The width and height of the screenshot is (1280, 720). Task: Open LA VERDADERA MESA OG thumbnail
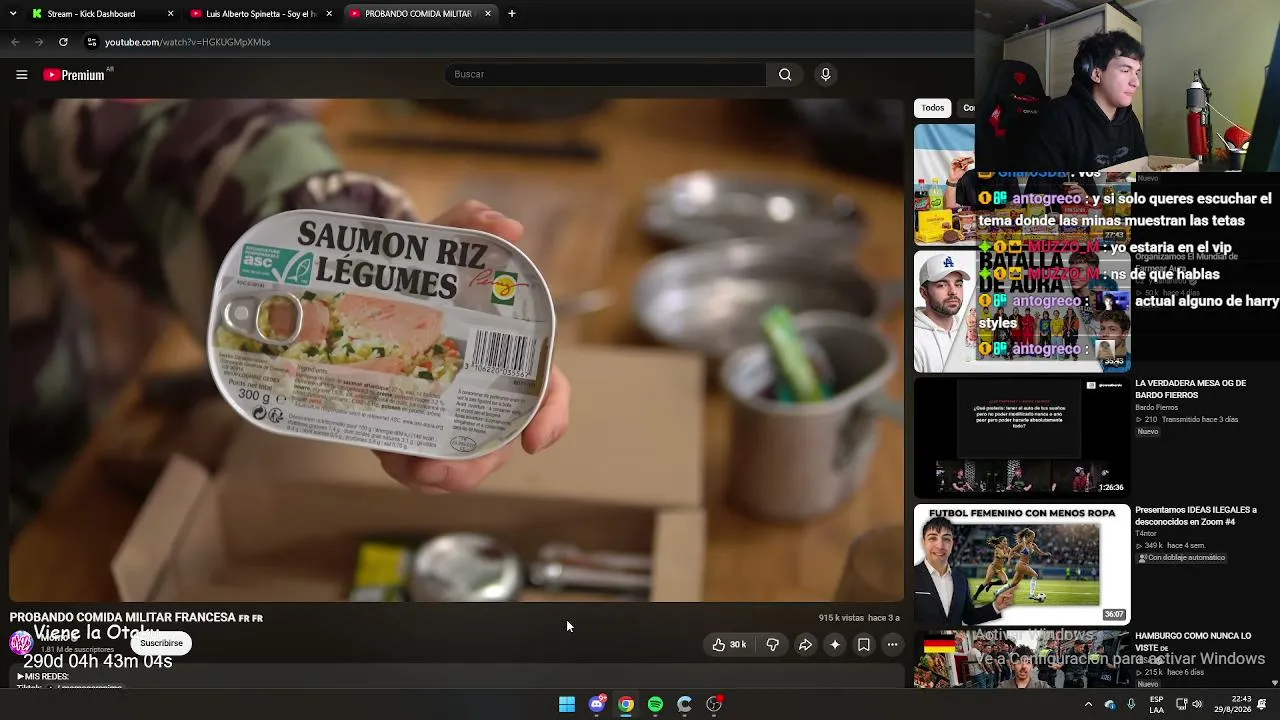(1022, 438)
